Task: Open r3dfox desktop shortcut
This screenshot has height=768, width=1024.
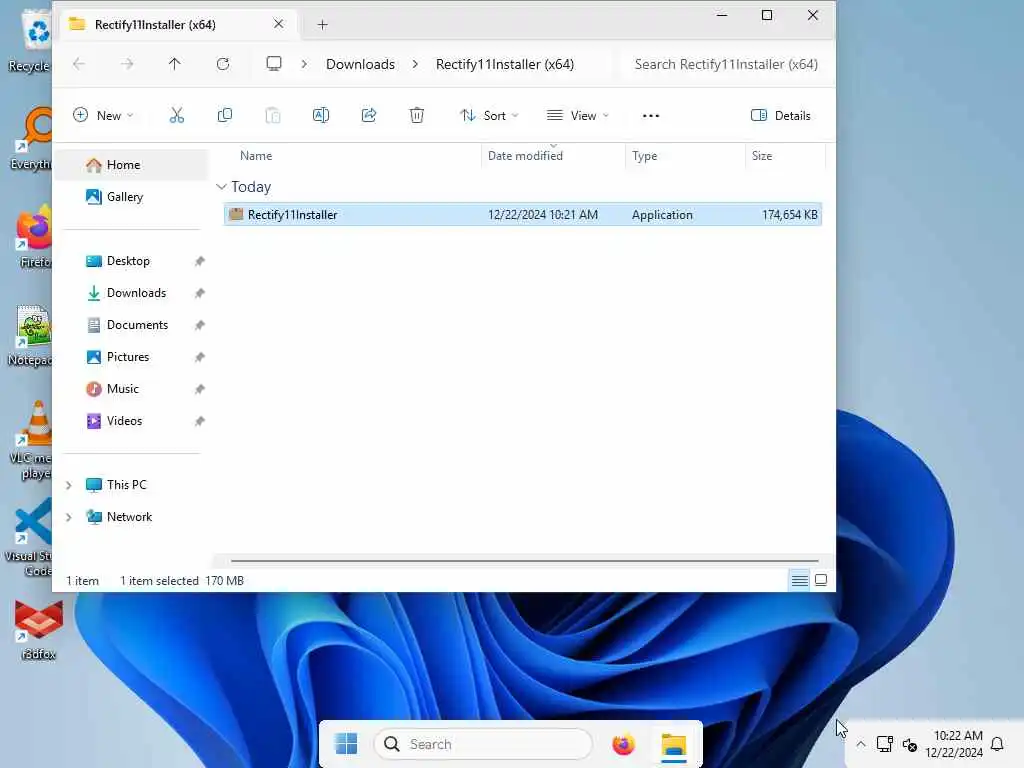Action: [39, 630]
